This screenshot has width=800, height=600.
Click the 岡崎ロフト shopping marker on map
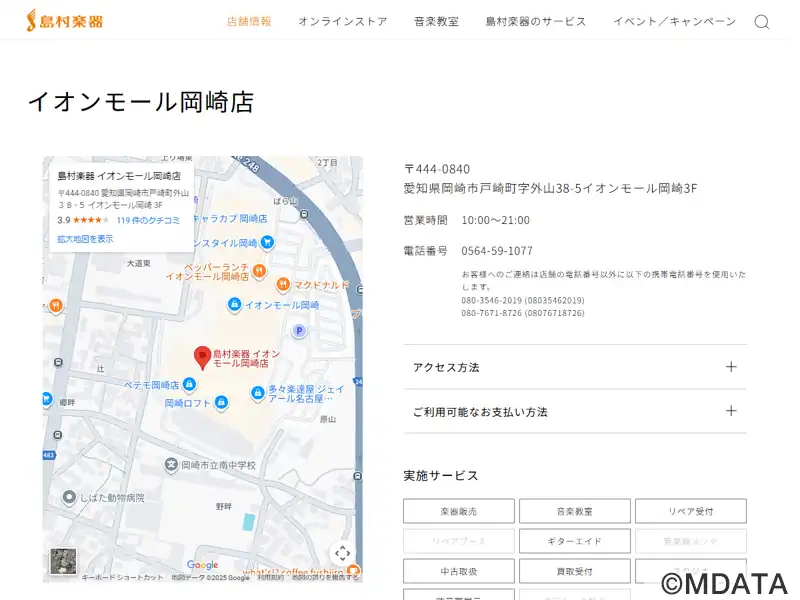(x=221, y=403)
